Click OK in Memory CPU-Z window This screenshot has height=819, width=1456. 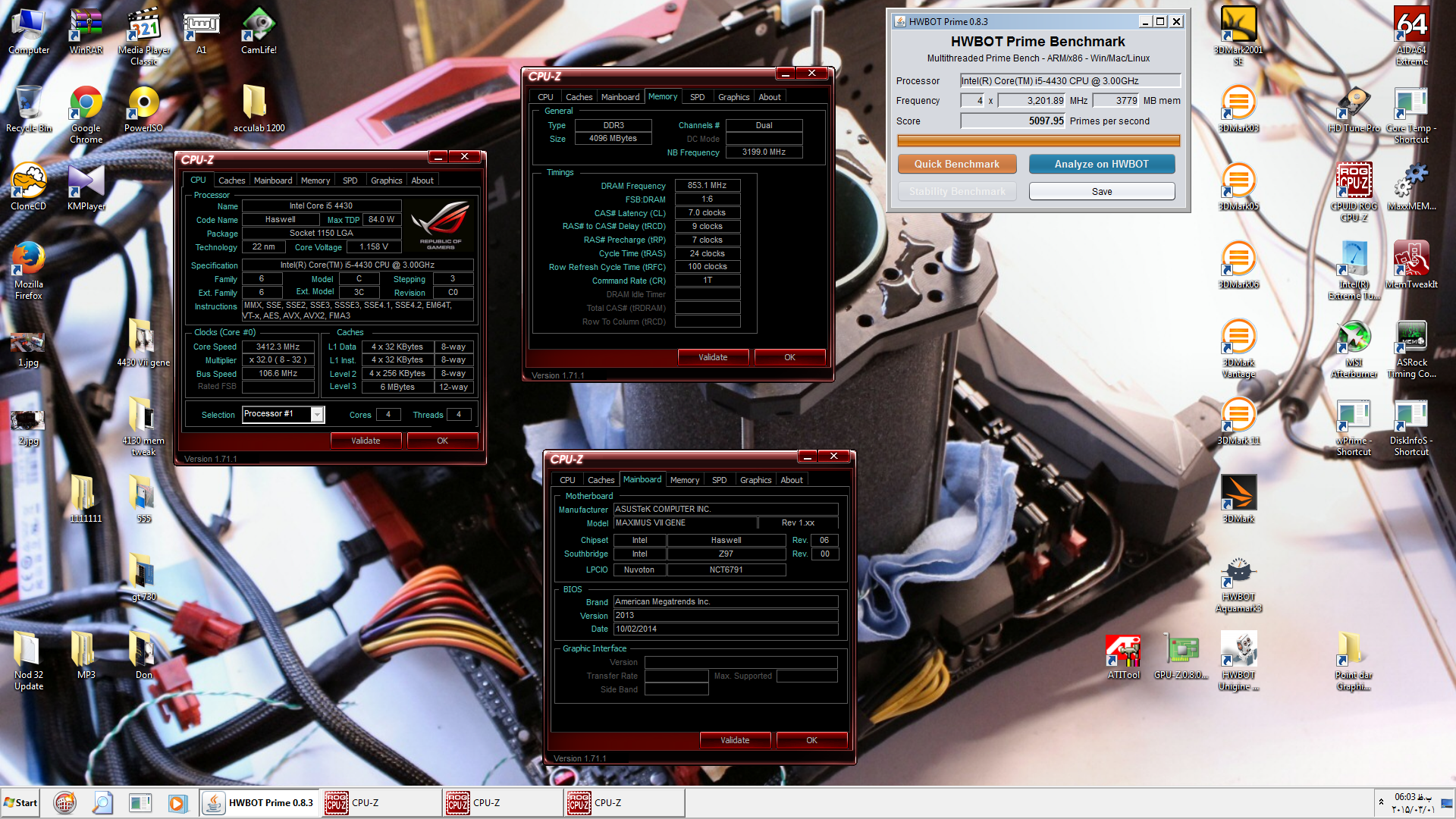click(789, 357)
